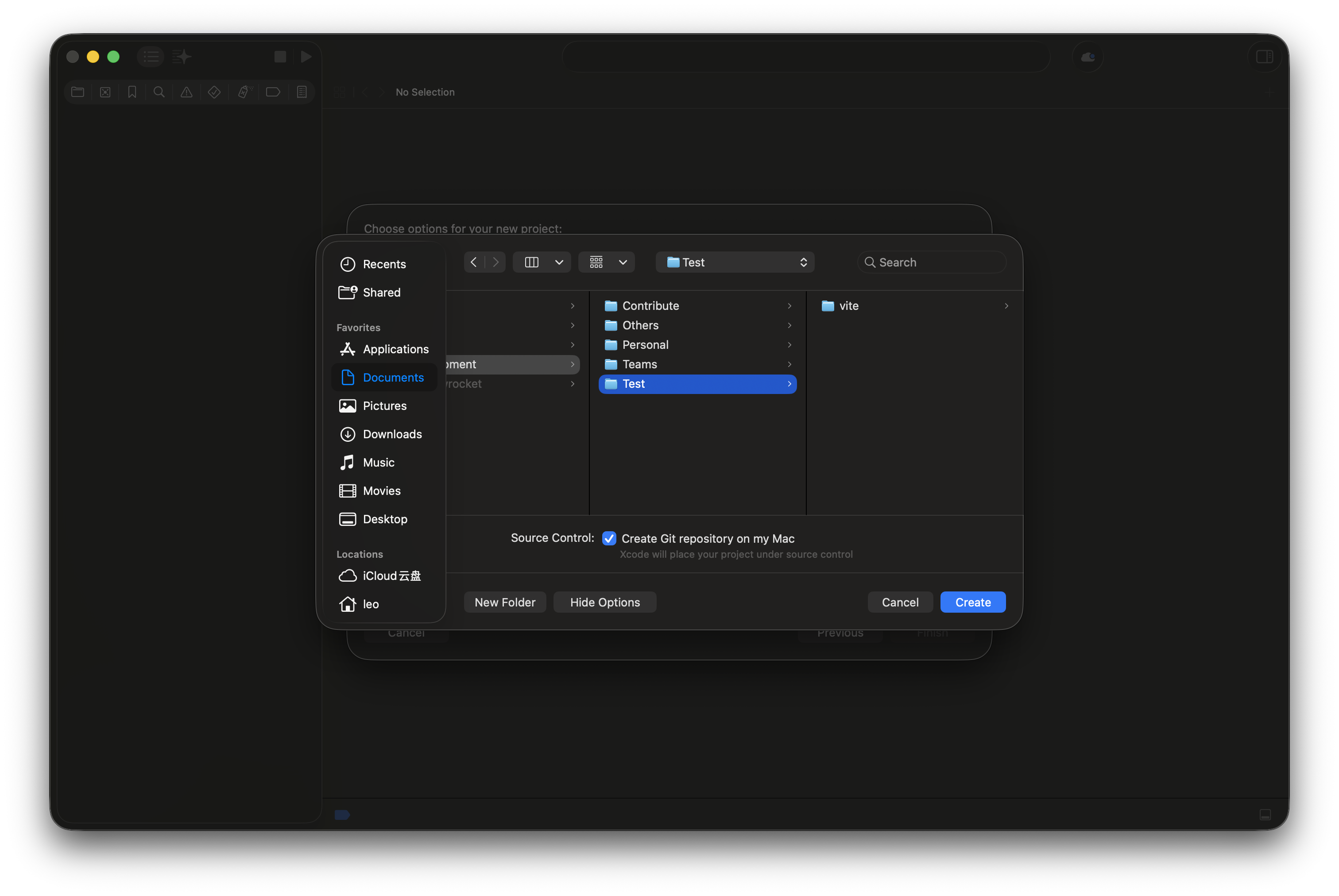Open the Debug navigator spray icon

point(244,92)
